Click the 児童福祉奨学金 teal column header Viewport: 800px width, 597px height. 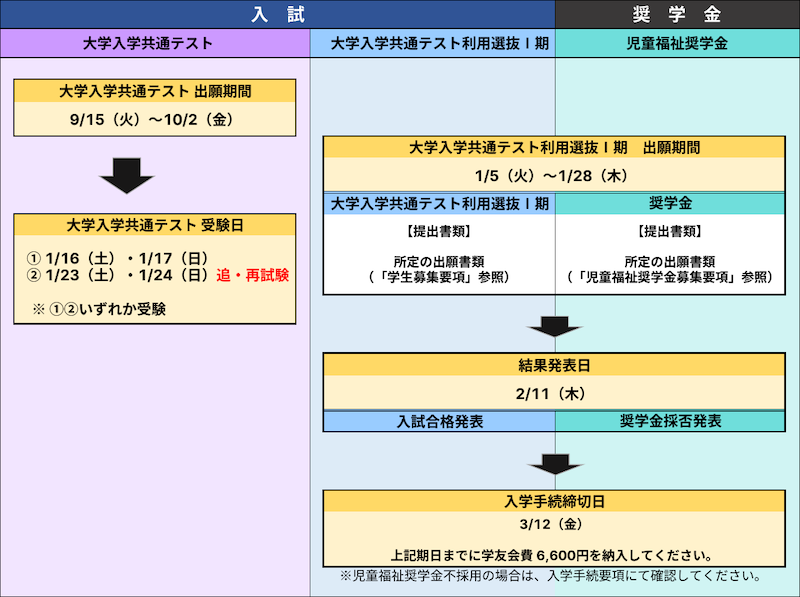point(678,43)
